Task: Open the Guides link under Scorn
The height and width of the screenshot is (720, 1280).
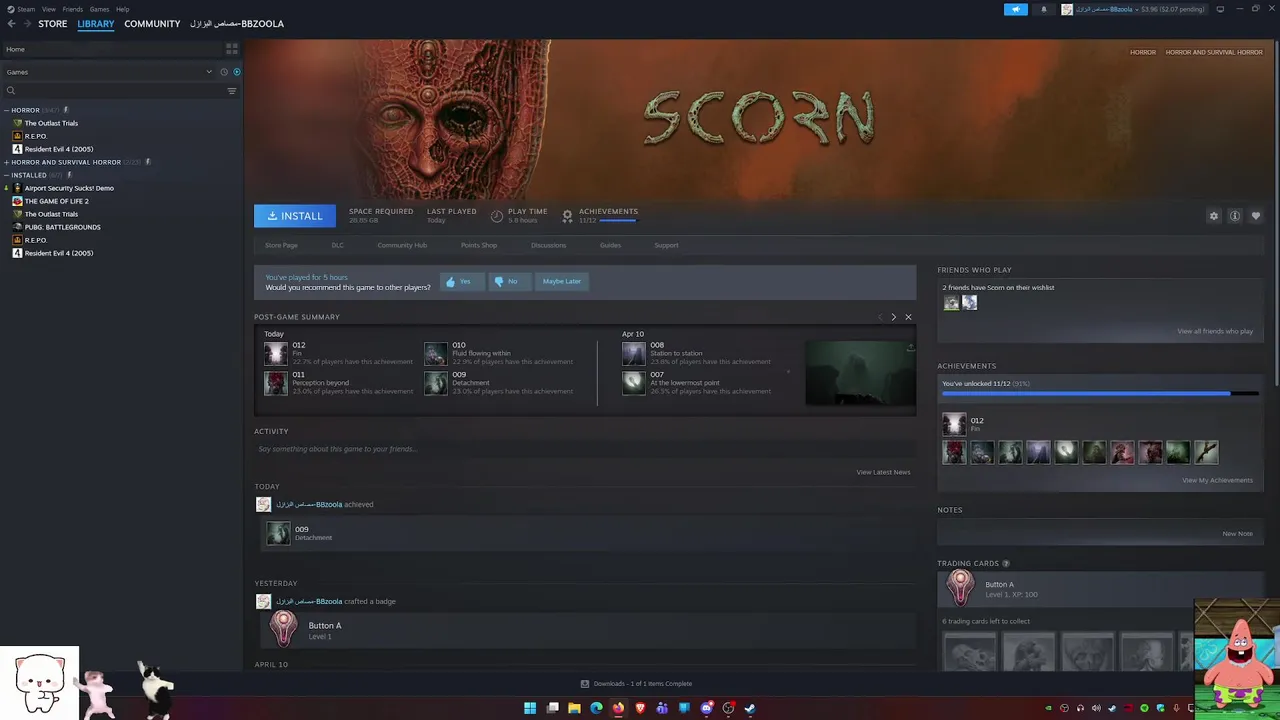Action: point(610,245)
